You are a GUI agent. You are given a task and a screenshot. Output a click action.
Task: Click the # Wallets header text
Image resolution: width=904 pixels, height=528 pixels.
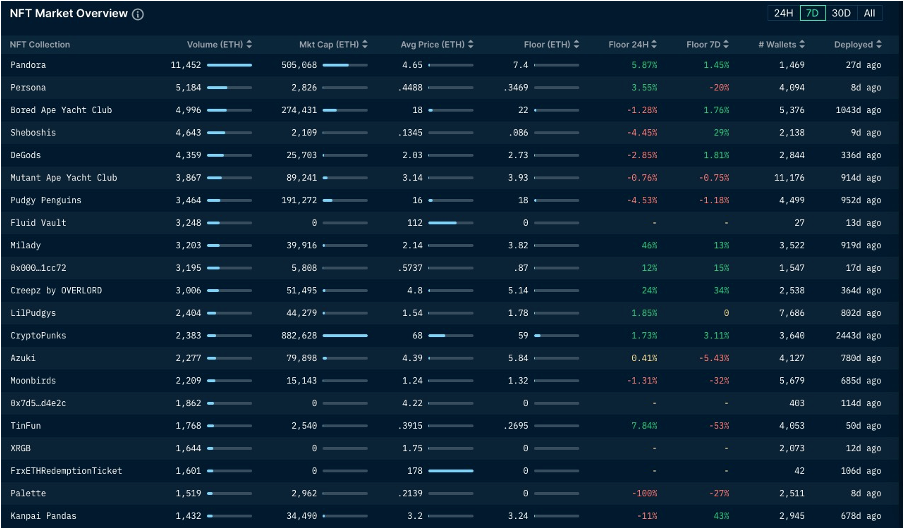(777, 44)
